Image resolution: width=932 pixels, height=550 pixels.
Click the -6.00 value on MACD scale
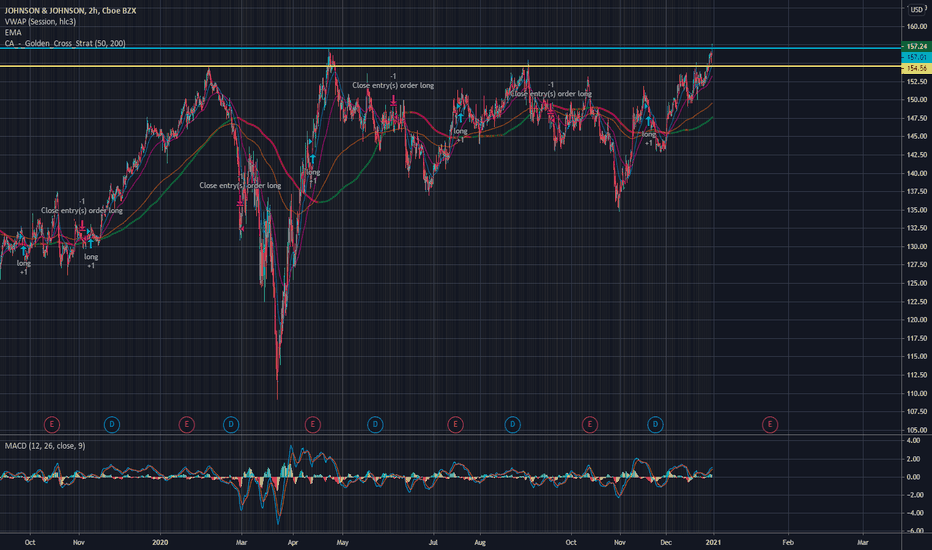tap(914, 530)
